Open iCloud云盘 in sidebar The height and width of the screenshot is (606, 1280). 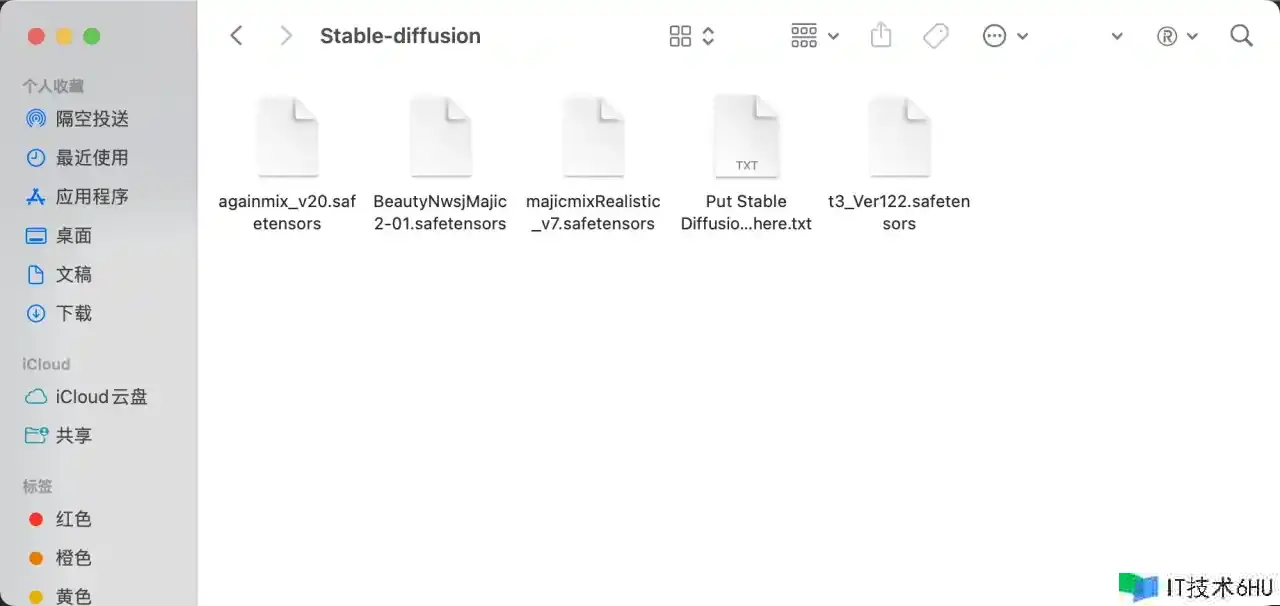101,397
